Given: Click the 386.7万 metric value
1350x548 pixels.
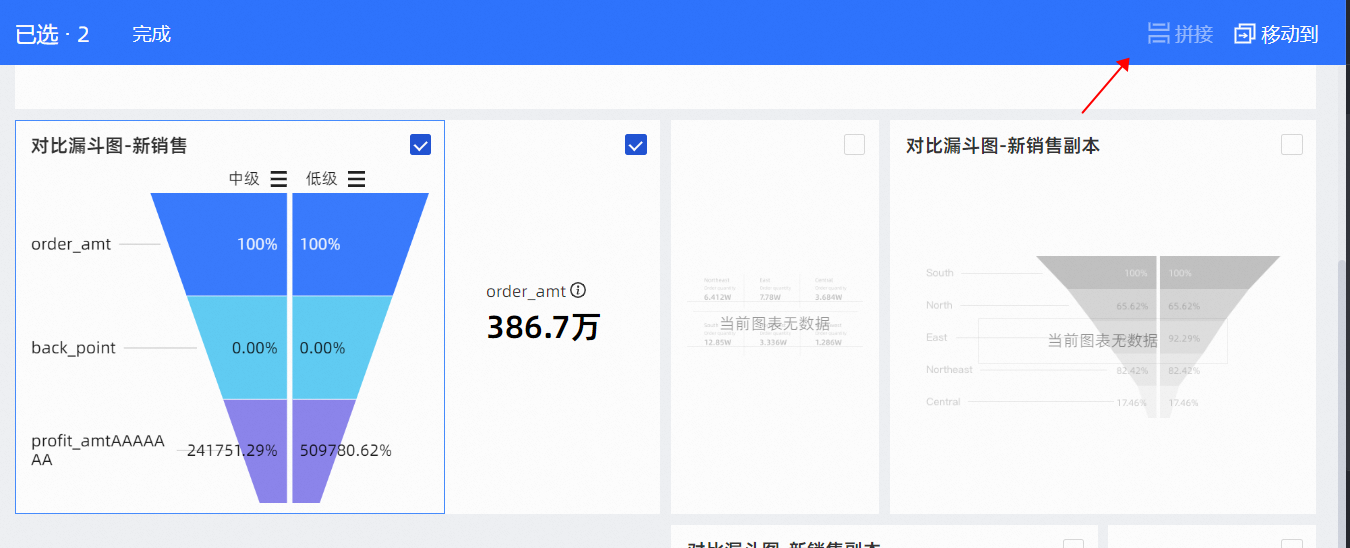Looking at the screenshot, I should (x=543, y=327).
